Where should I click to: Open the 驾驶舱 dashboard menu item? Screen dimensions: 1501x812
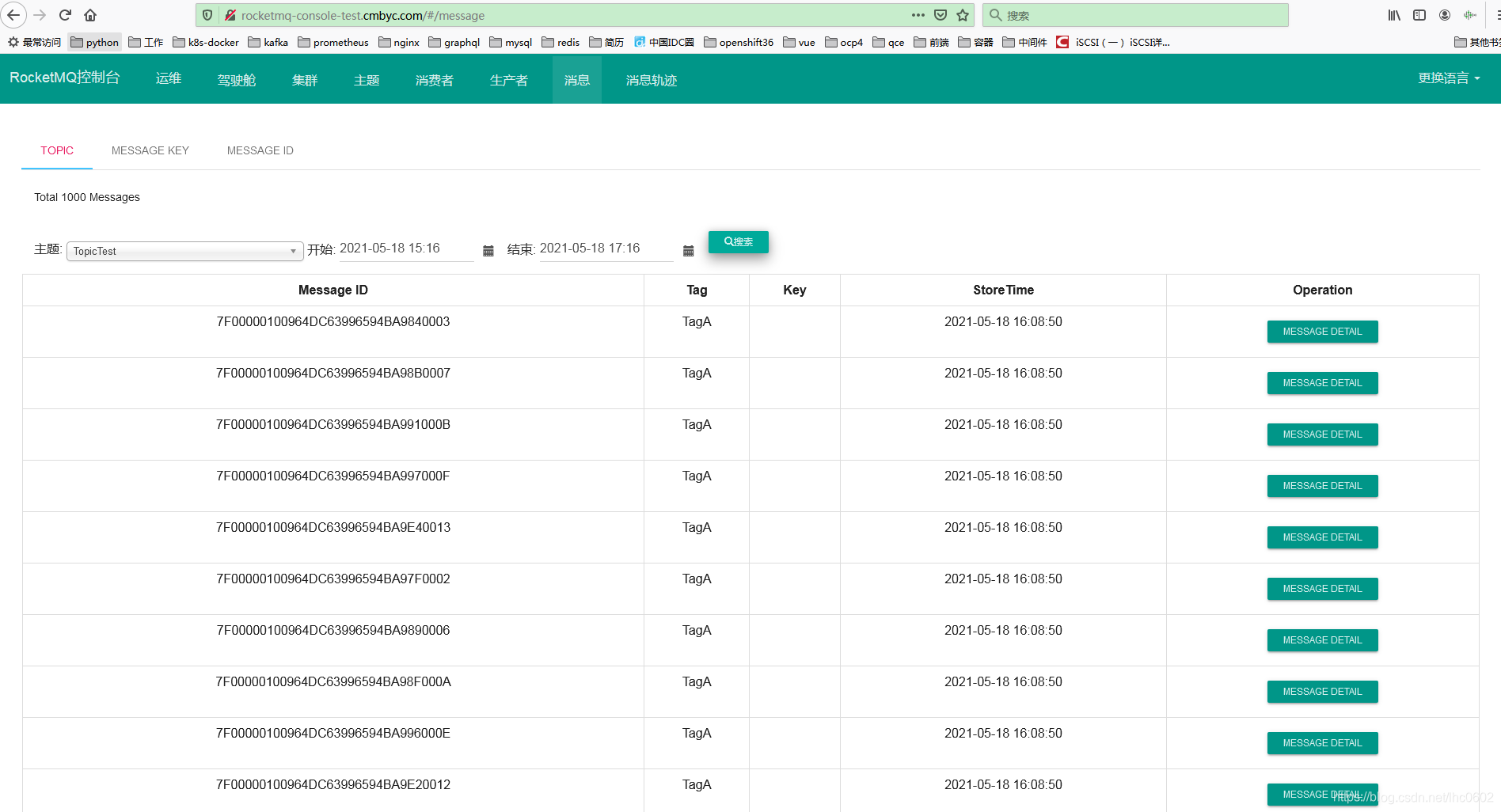pyautogui.click(x=237, y=80)
